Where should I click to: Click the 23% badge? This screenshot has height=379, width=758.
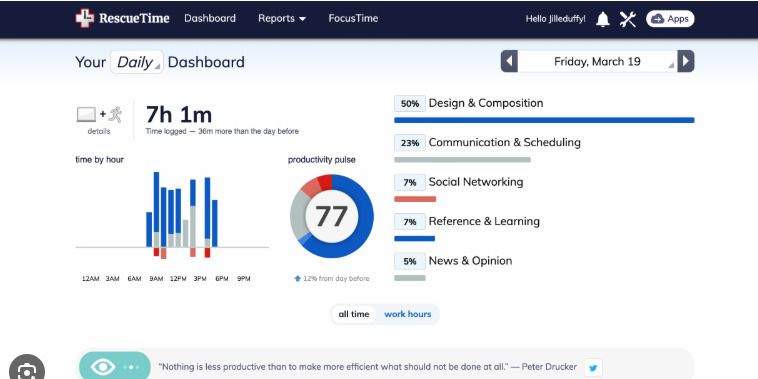pos(410,143)
